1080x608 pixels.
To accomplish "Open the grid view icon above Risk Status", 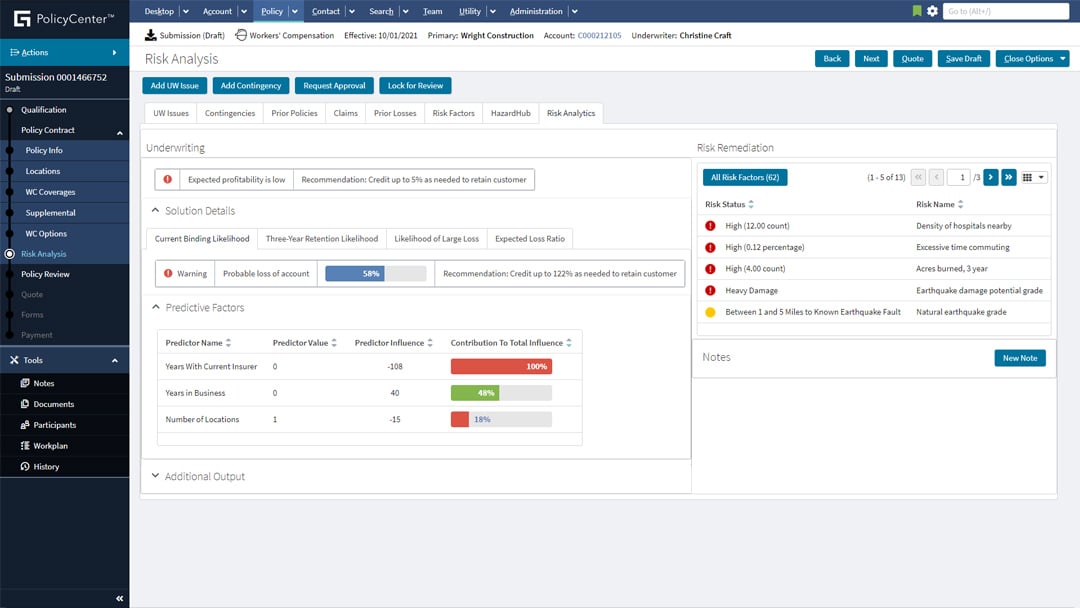I will pos(1027,176).
